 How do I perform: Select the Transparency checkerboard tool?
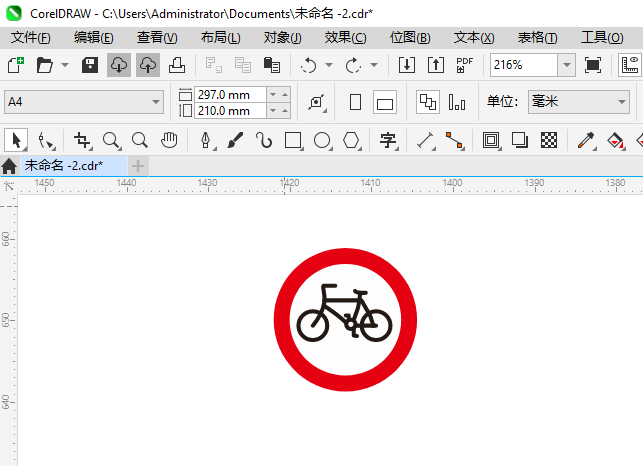(x=549, y=140)
